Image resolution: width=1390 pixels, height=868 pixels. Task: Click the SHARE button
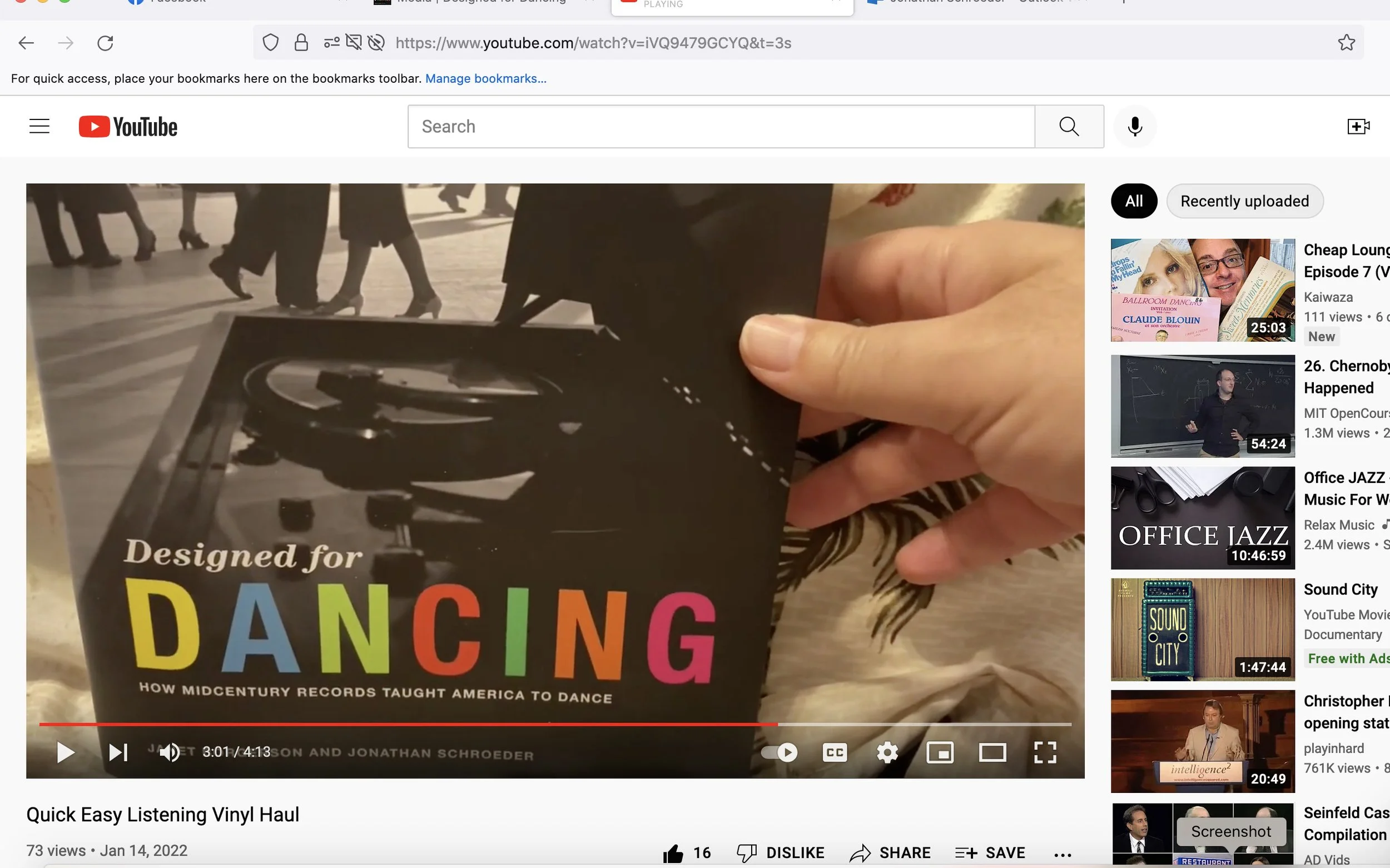point(890,853)
